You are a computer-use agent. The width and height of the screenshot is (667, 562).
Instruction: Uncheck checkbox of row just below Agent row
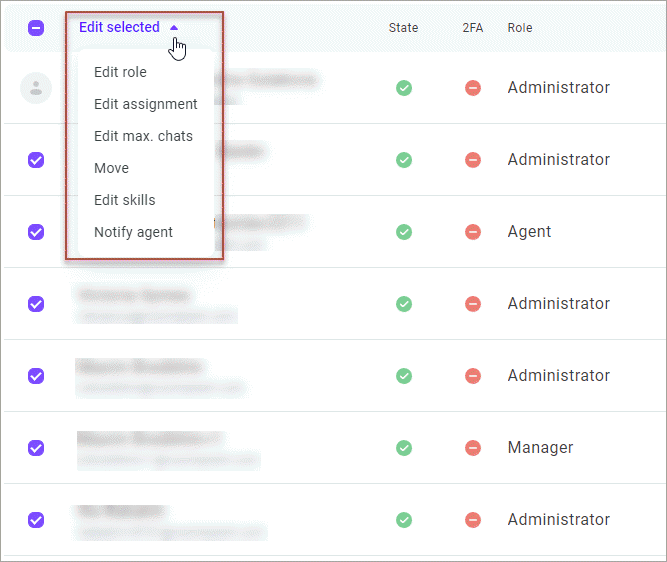pos(36,304)
